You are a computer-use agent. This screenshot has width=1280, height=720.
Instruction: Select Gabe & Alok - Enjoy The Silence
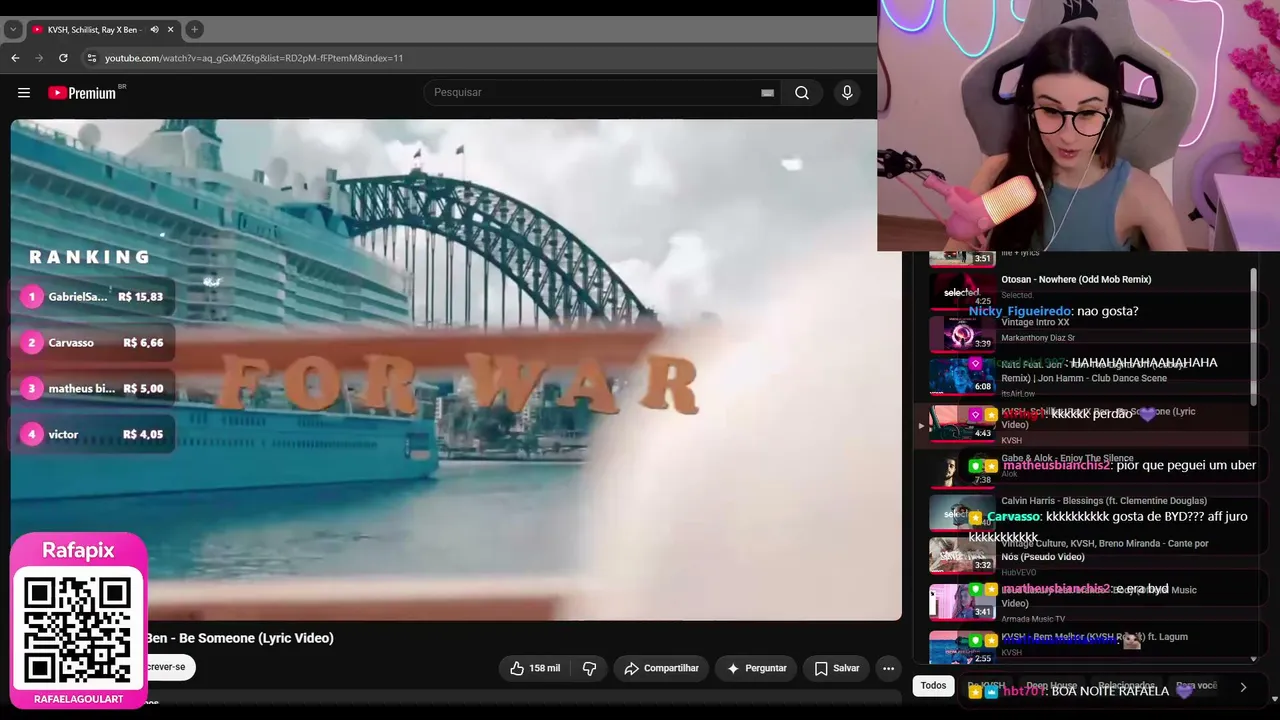(1067, 458)
